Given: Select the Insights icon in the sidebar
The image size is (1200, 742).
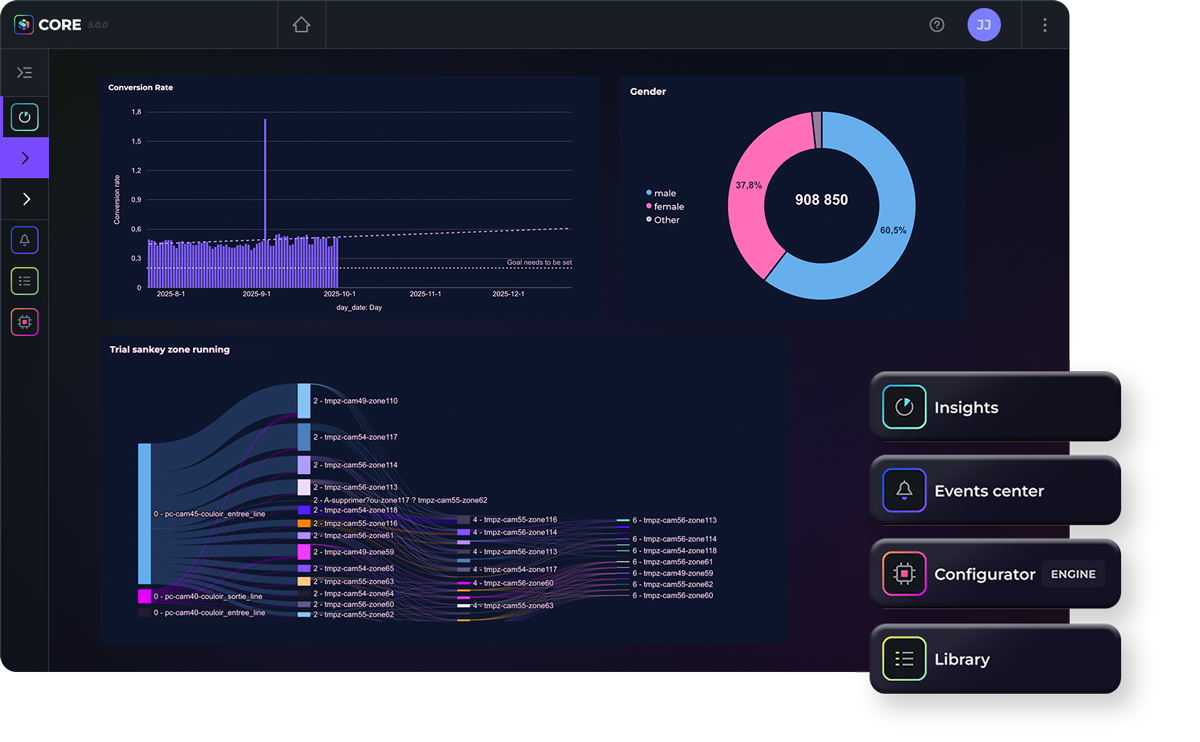Looking at the screenshot, I should 25,118.
